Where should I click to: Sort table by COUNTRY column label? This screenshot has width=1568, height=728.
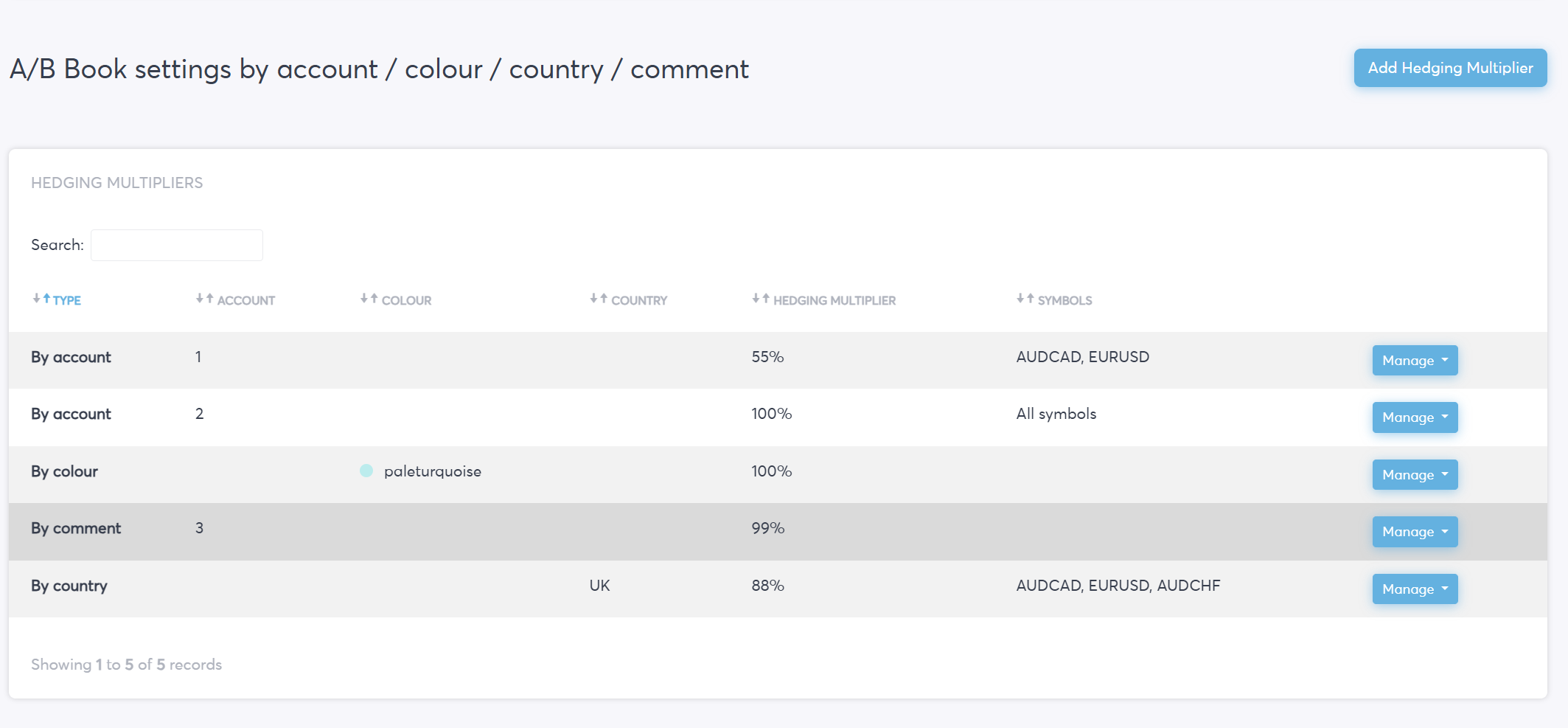[639, 300]
